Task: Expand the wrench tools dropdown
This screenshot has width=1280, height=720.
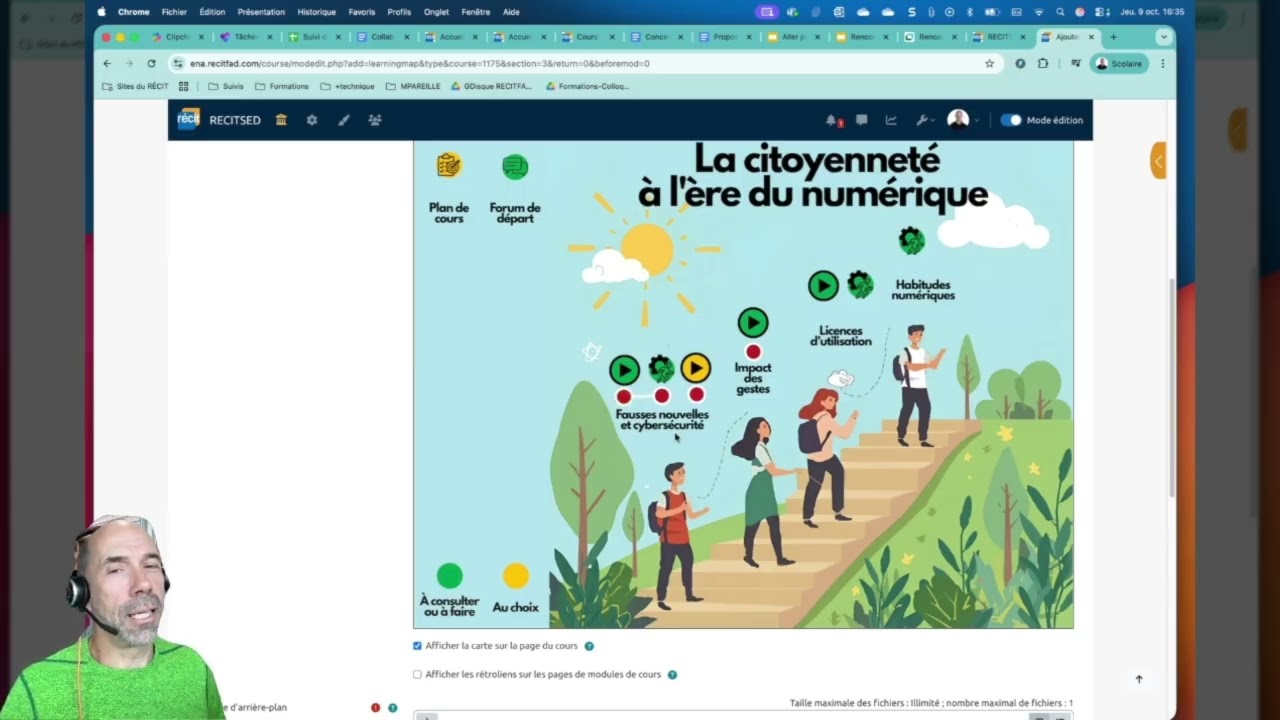Action: (925, 120)
